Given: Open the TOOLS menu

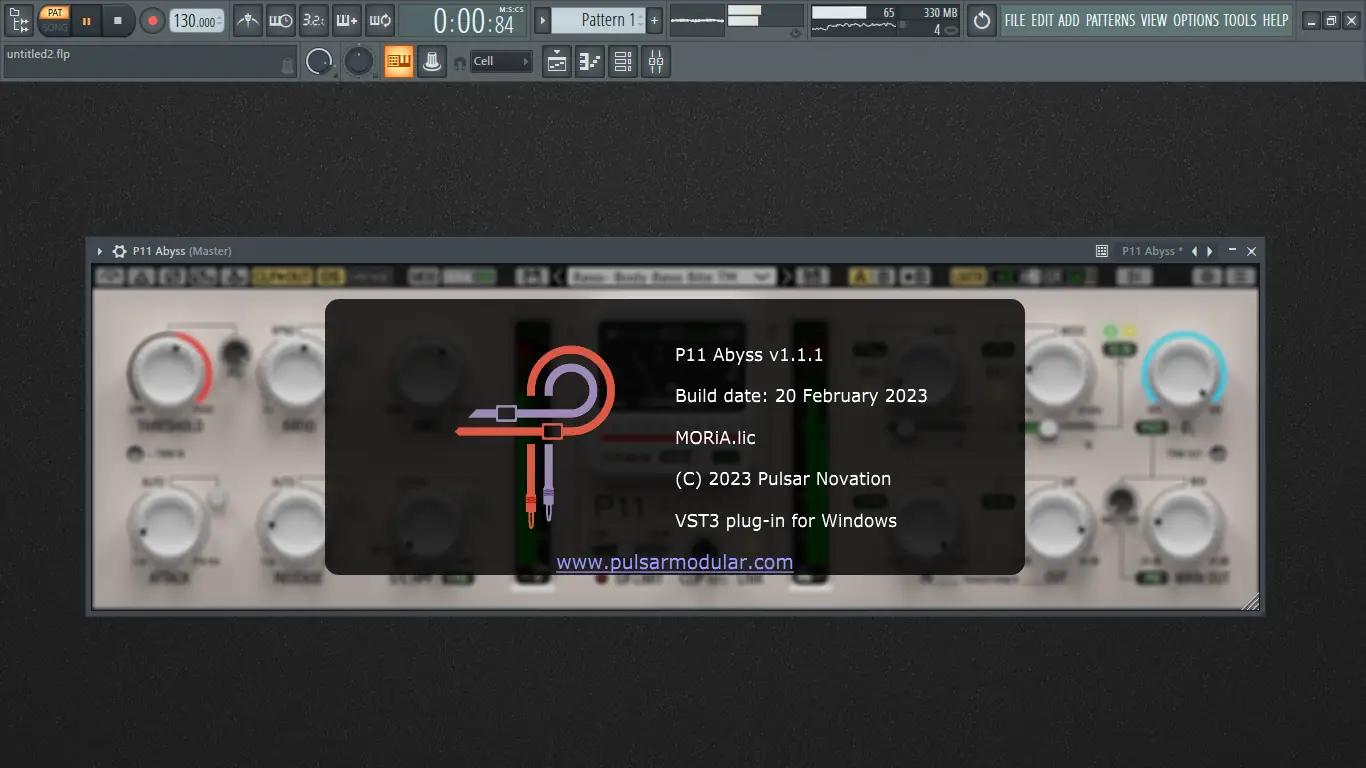Looking at the screenshot, I should pyautogui.click(x=1240, y=20).
